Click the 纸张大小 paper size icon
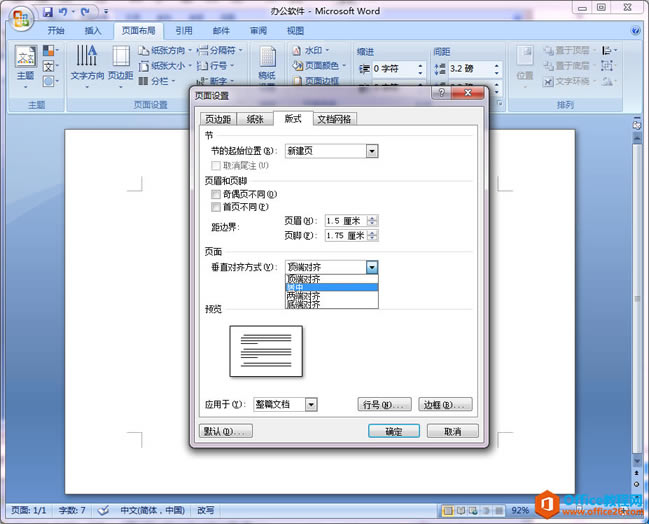649x524 pixels. [143, 66]
